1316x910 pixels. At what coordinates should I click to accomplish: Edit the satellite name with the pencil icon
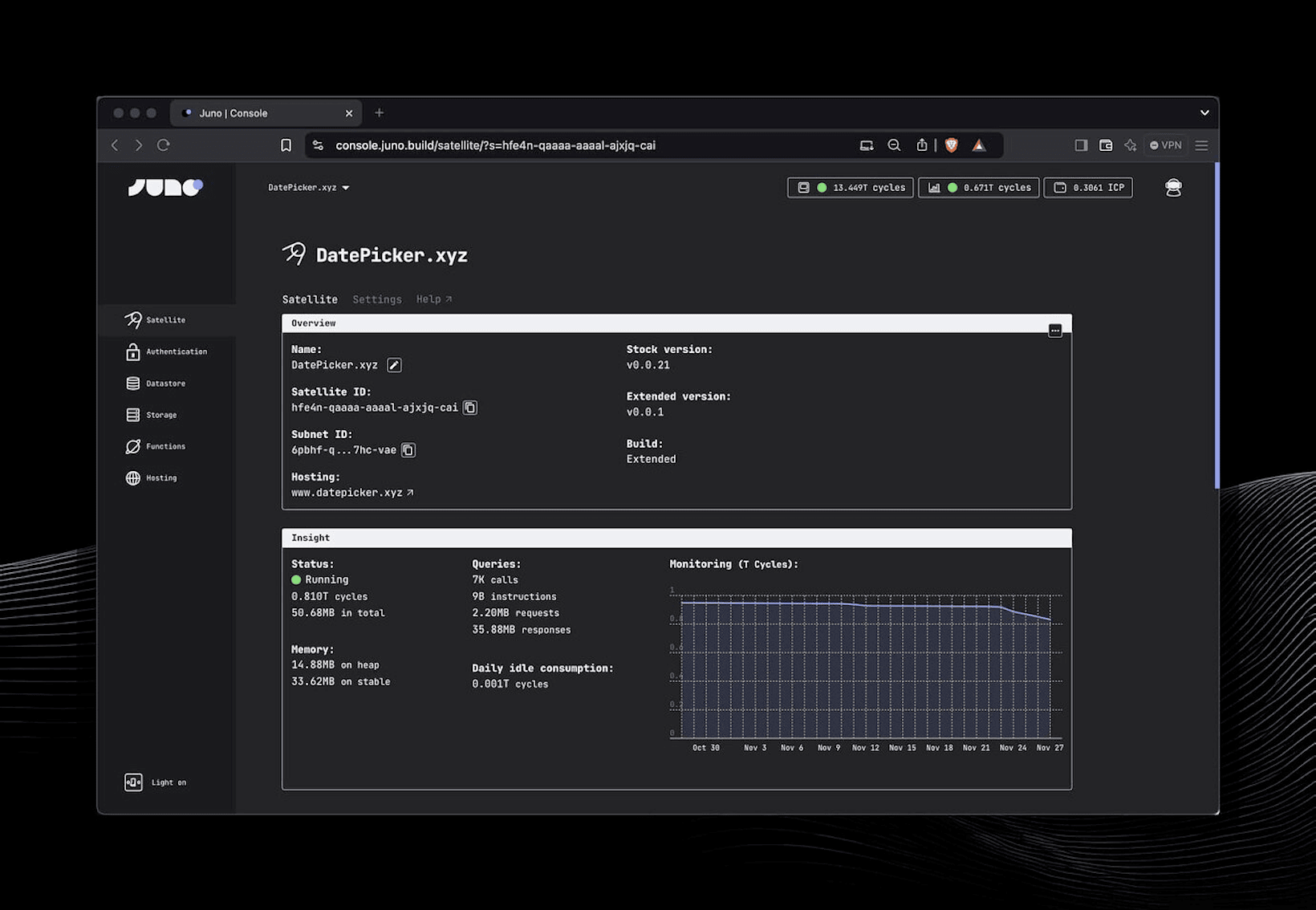click(394, 365)
